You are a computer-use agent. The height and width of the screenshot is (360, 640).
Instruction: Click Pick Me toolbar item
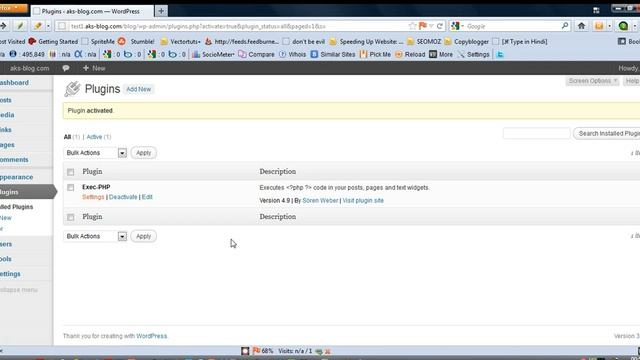pyautogui.click(x=375, y=54)
